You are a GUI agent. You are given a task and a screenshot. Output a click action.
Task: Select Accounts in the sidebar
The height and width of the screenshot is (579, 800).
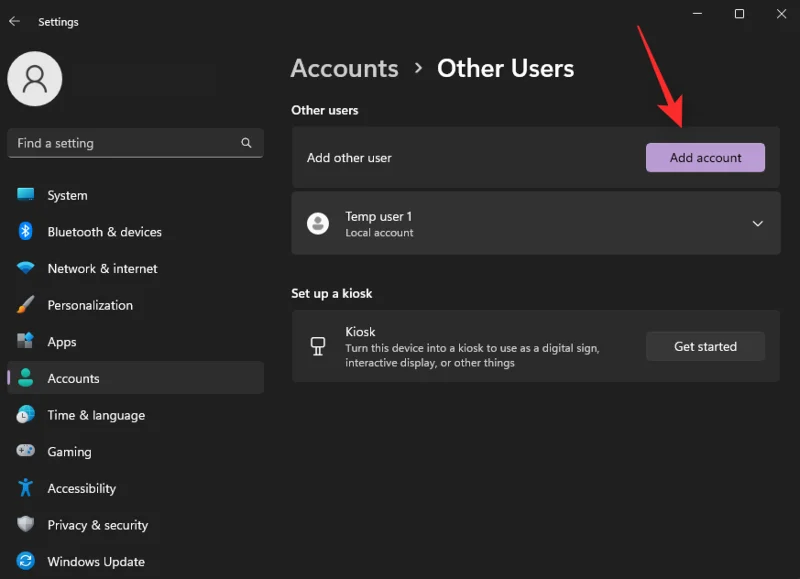[x=73, y=378]
